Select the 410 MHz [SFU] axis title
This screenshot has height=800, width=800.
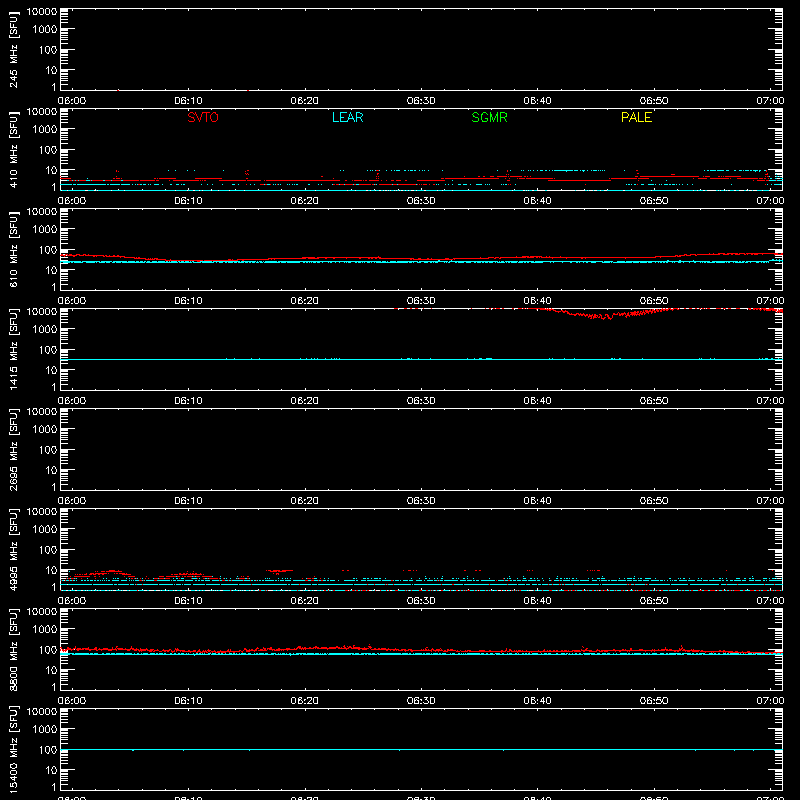pyautogui.click(x=13, y=149)
